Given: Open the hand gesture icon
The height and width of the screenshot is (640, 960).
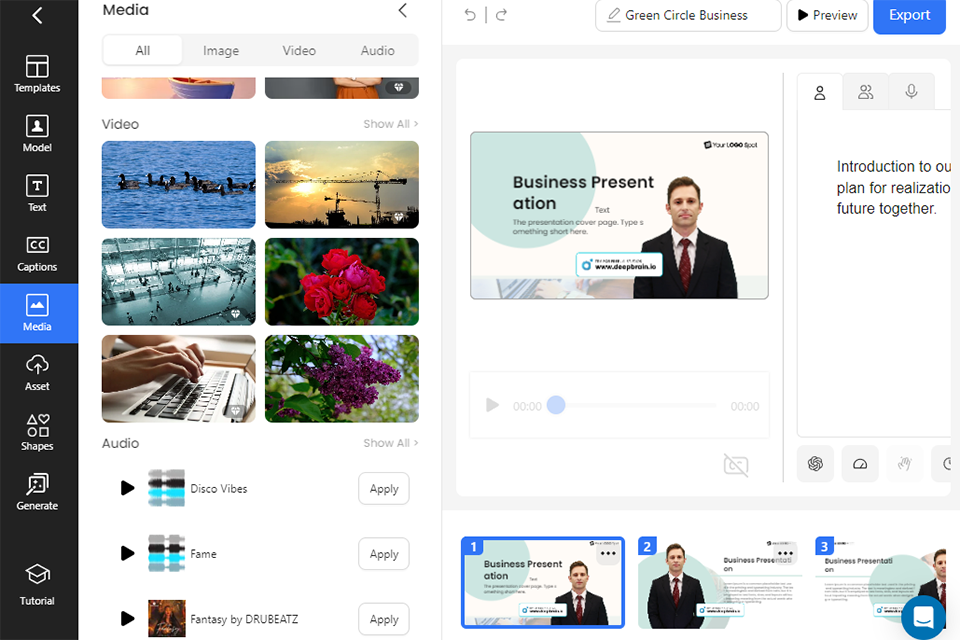Looking at the screenshot, I should pos(905,464).
